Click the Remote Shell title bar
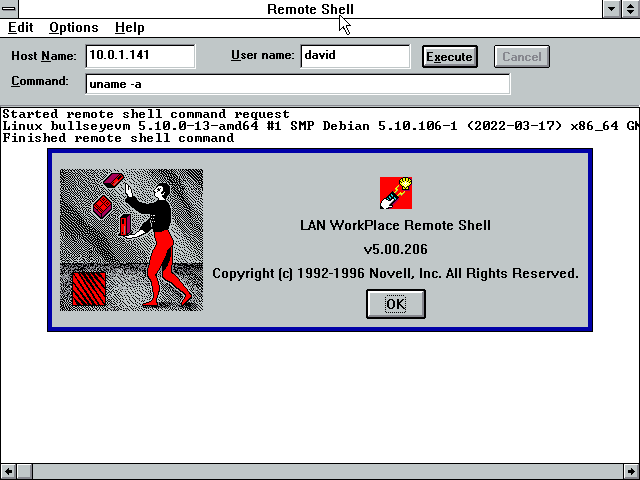The width and height of the screenshot is (640, 480). (x=310, y=9)
